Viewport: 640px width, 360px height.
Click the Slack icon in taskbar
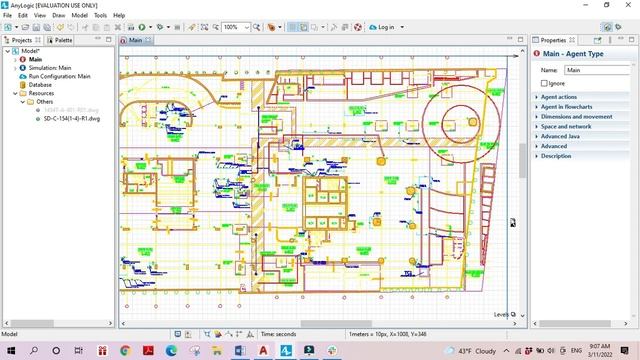pyautogui.click(x=332, y=350)
